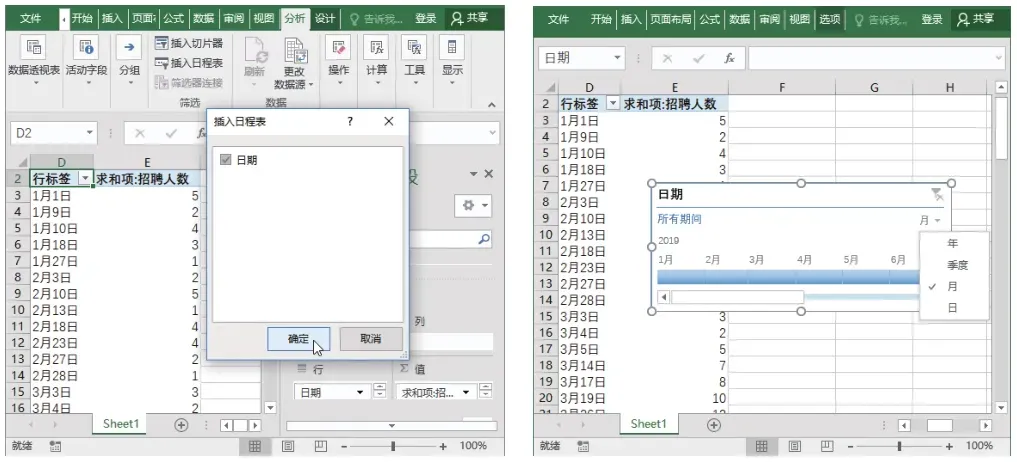Select 年 in timeline level menu
The width and height of the screenshot is (1017, 462).
coord(952,244)
